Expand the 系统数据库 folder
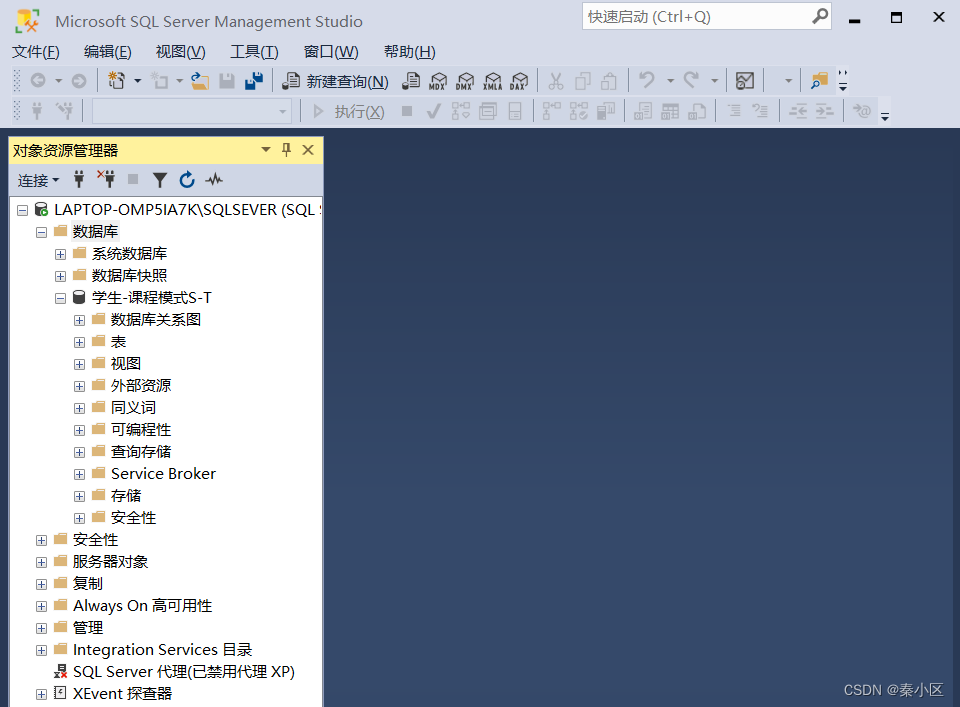 (x=60, y=255)
